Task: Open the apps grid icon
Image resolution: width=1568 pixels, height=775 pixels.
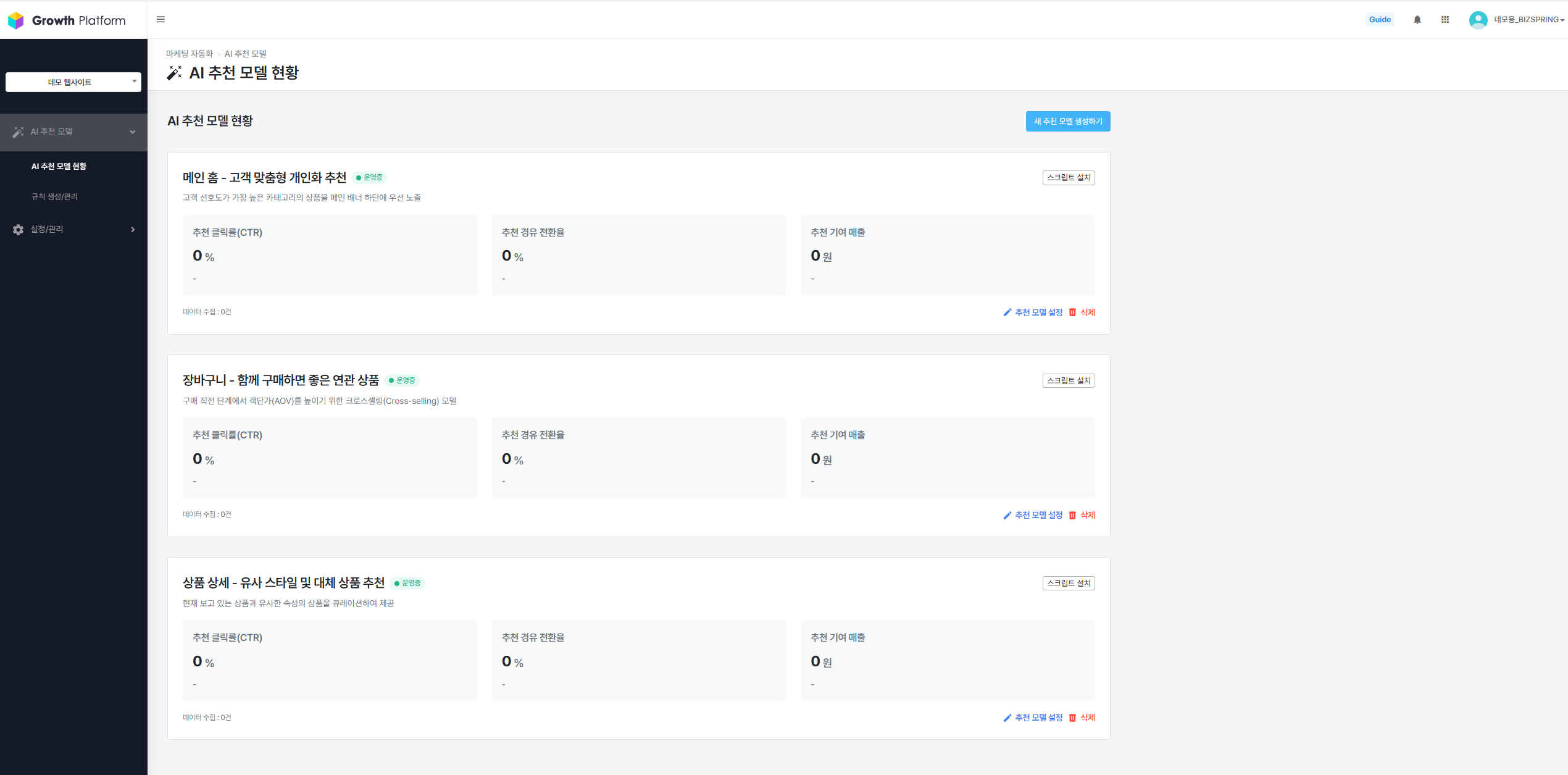Action: pos(1445,20)
